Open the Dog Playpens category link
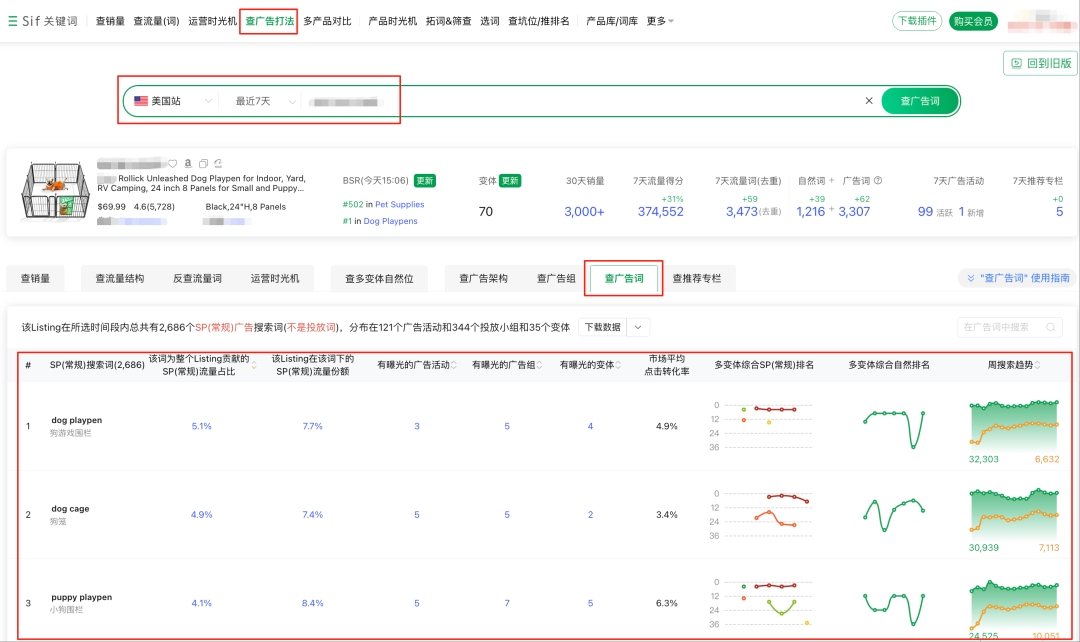 click(x=390, y=221)
